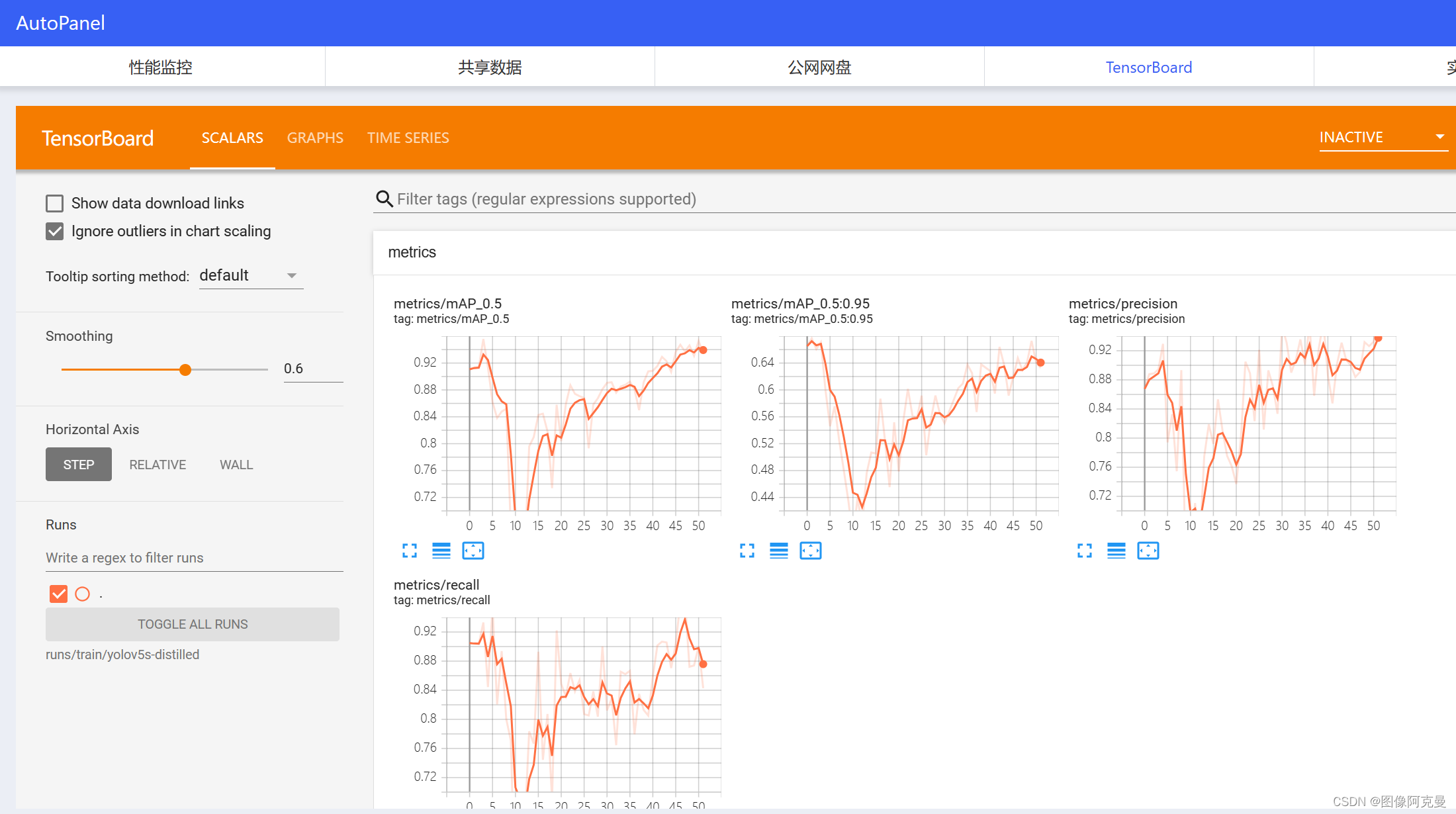This screenshot has width=1456, height=814.
Task: Fit domain to data on mAP_0.5:0.95 chart
Action: 811,551
